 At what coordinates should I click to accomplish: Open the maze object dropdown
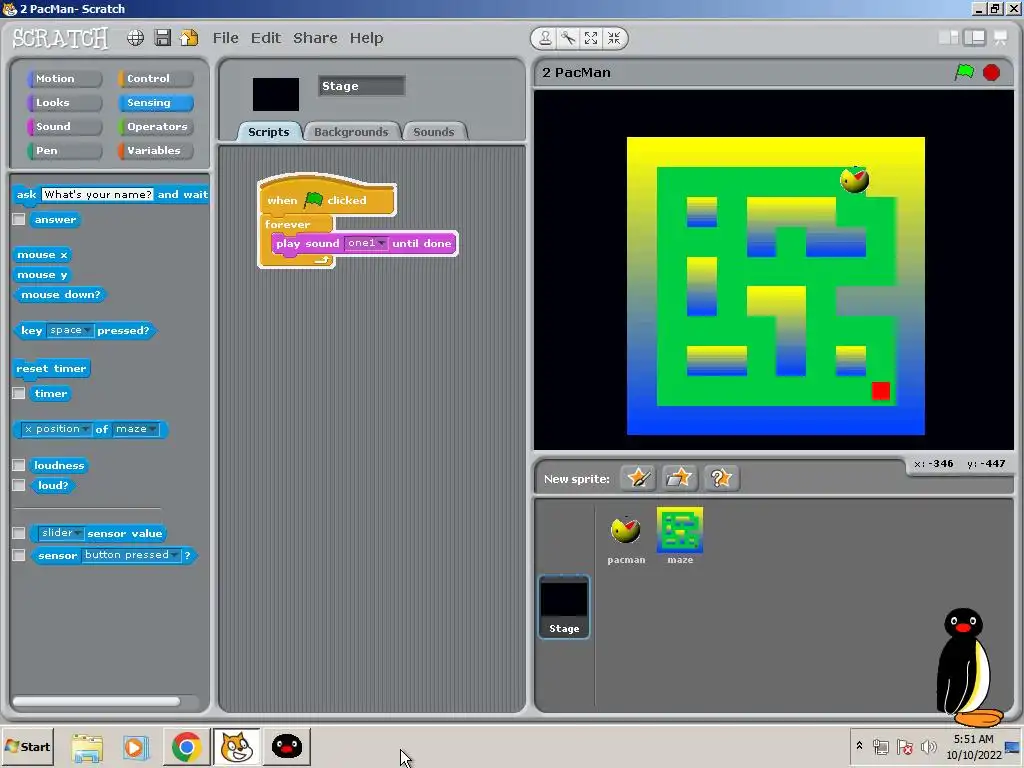click(x=136, y=429)
